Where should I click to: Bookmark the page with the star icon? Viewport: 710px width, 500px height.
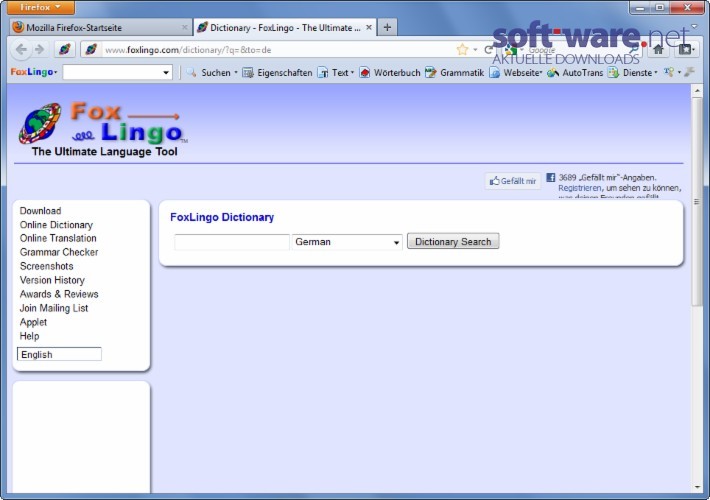point(462,49)
